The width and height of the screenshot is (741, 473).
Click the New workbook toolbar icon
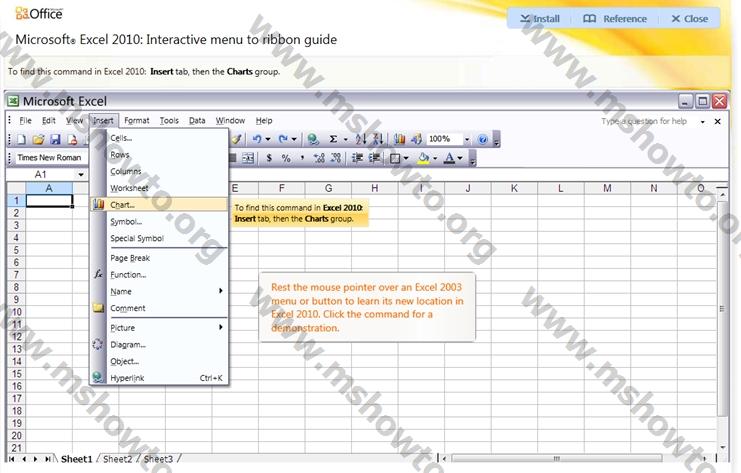coord(21,140)
